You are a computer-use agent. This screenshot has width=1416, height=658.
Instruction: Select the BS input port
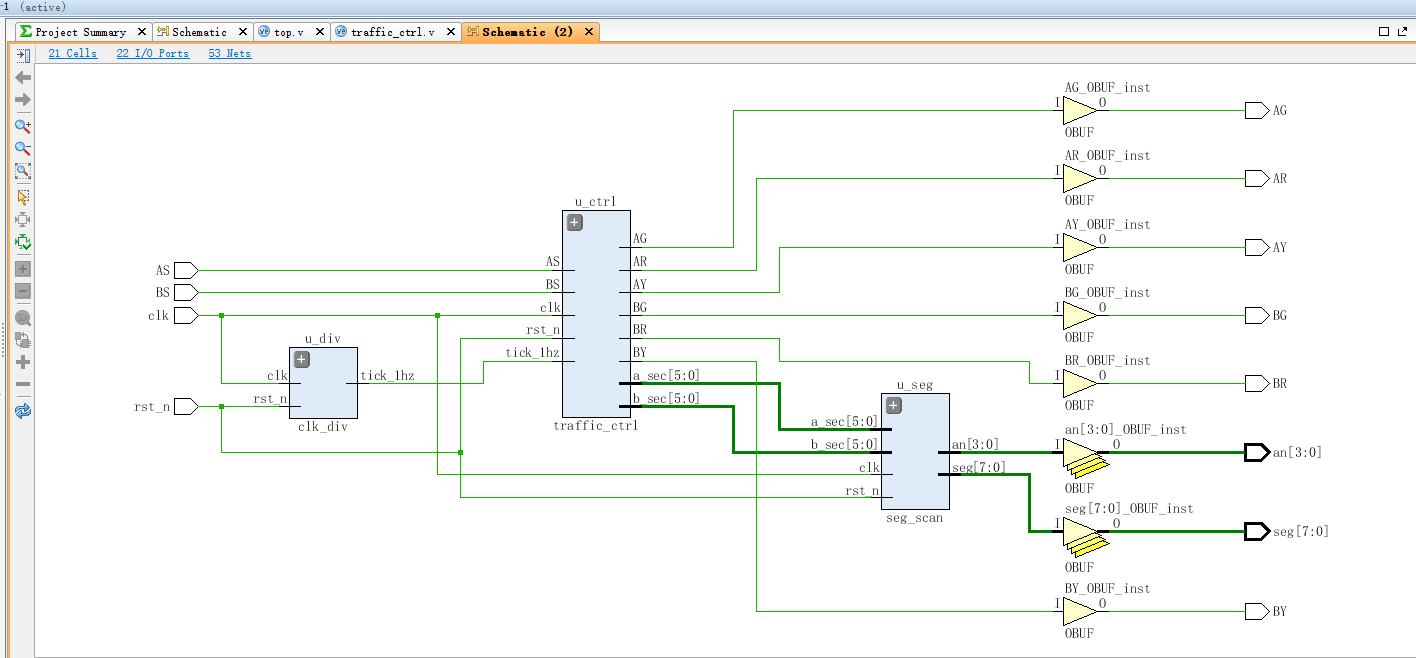186,293
